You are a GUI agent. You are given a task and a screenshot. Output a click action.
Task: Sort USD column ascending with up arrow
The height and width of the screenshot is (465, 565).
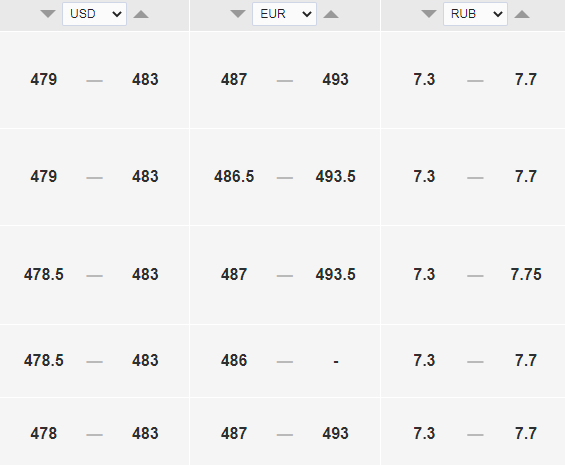(141, 14)
